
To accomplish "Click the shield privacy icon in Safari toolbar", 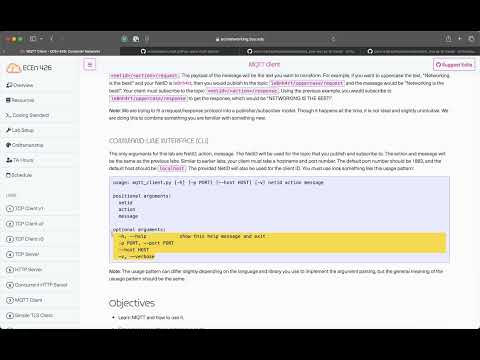I will pyautogui.click(x=147, y=39).
